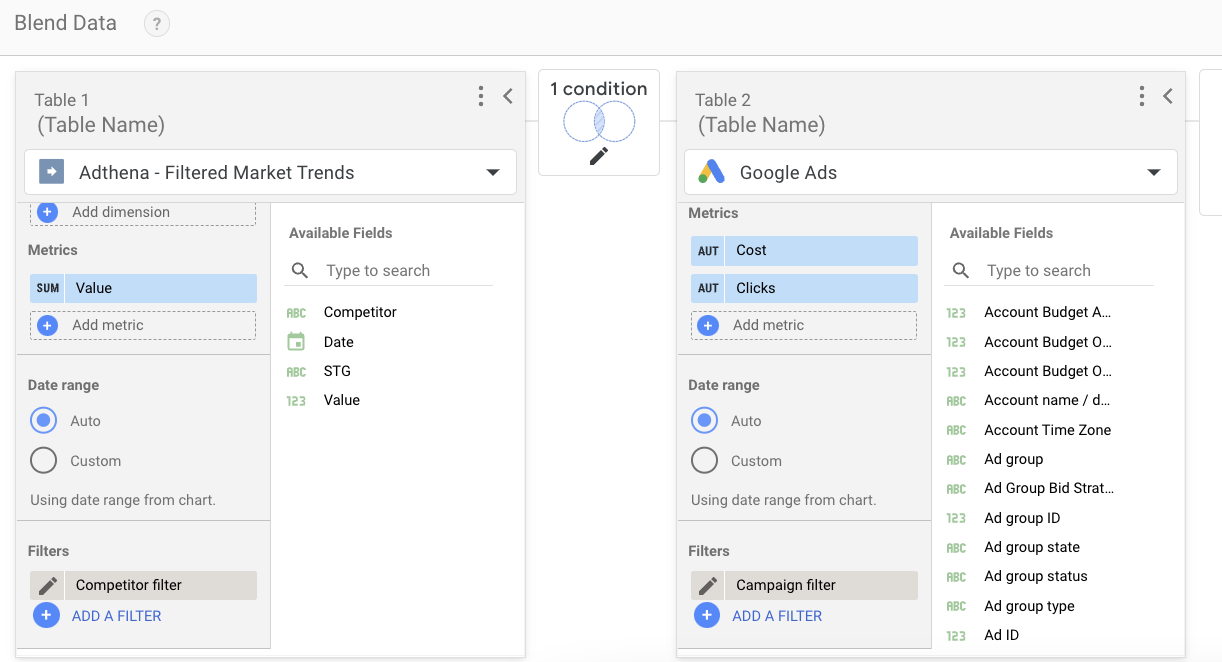Add a filter in Table 1
Viewport: 1222px width, 662px height.
(x=116, y=616)
